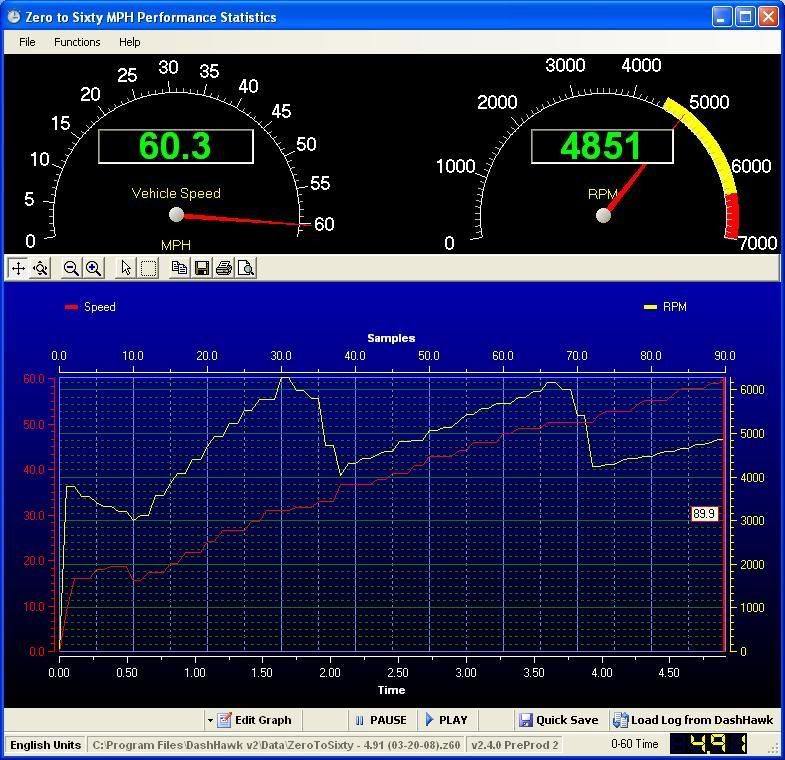
Task: Select the pan/scroll axes tool
Action: coord(19,268)
